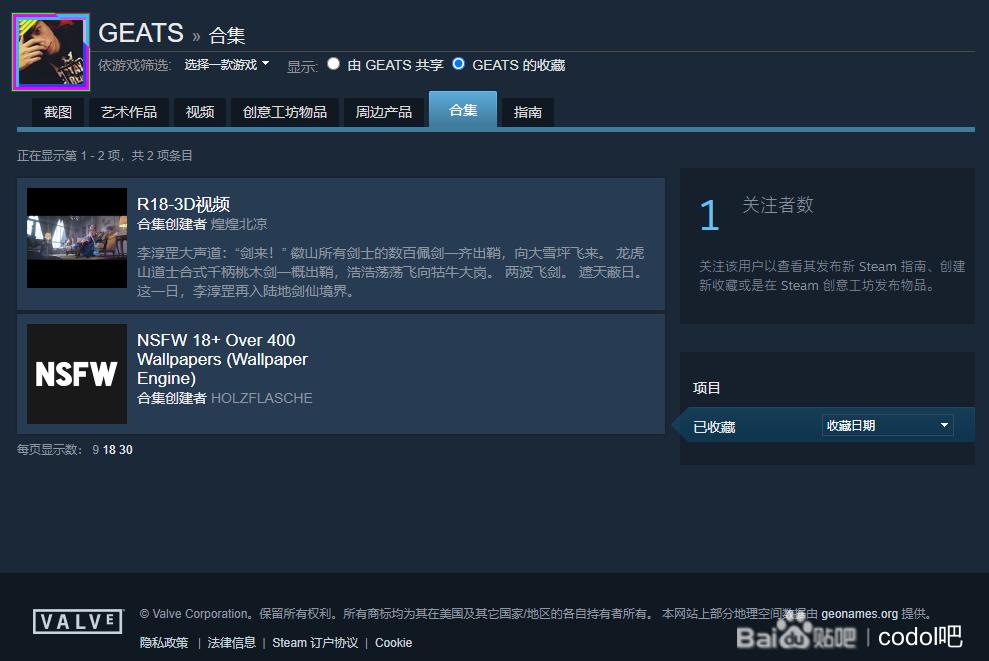Image resolution: width=989 pixels, height=661 pixels.
Task: Switch to the 艺术作品 tab
Action: click(129, 112)
